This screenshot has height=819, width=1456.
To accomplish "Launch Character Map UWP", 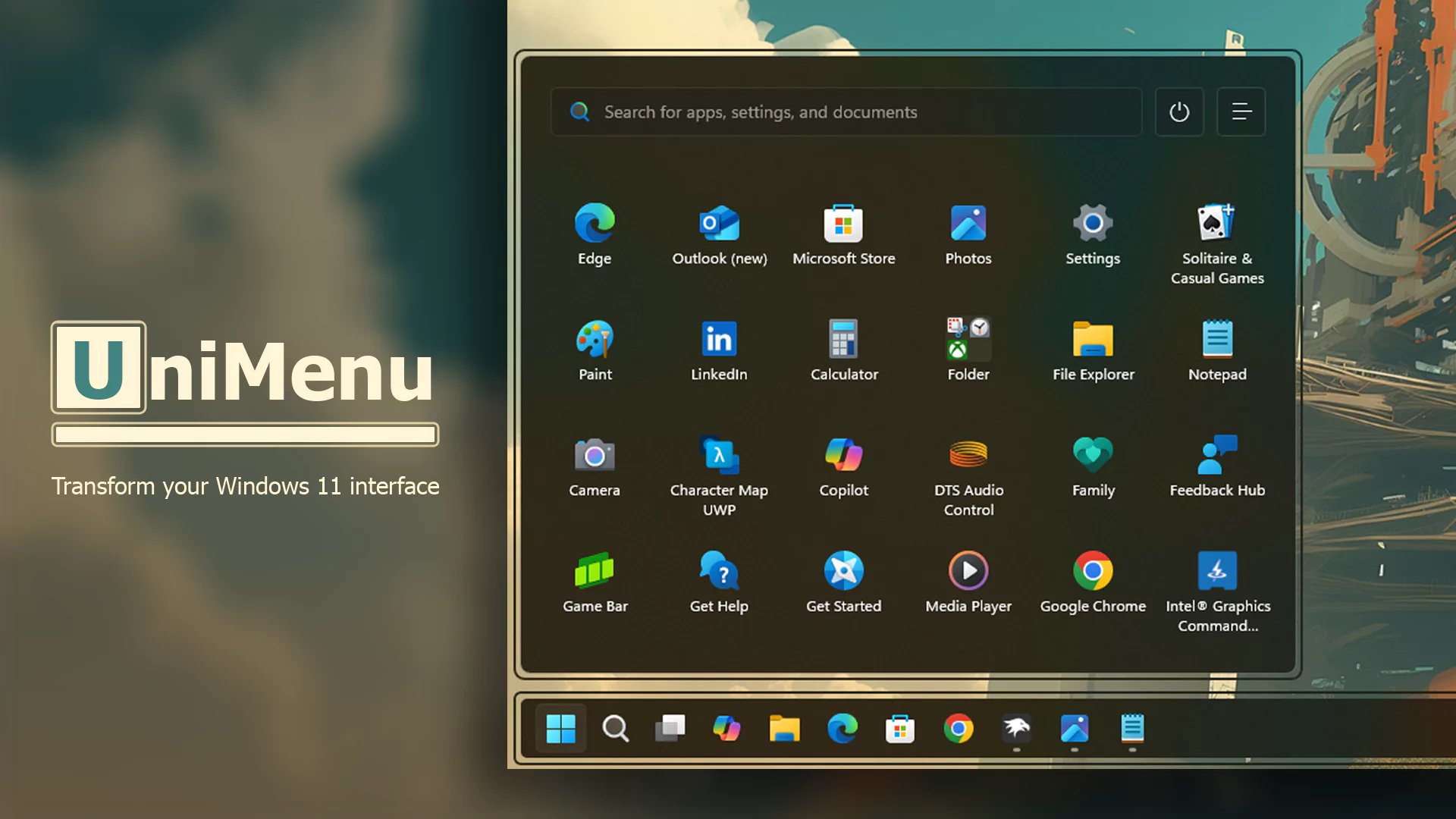I will tap(719, 476).
